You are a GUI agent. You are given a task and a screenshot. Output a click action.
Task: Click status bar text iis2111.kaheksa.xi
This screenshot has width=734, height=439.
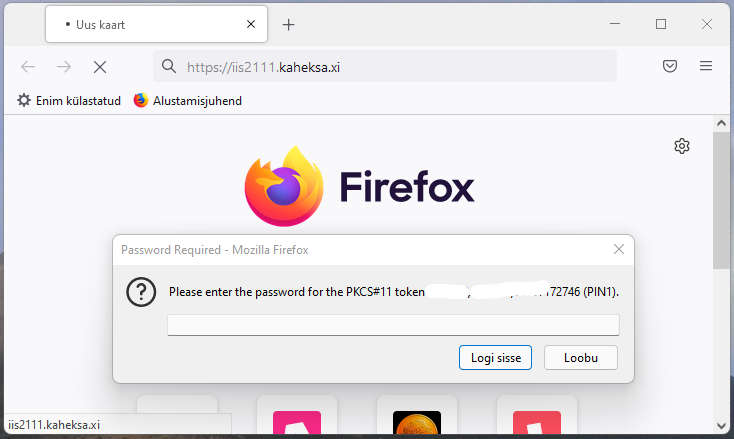pos(54,425)
